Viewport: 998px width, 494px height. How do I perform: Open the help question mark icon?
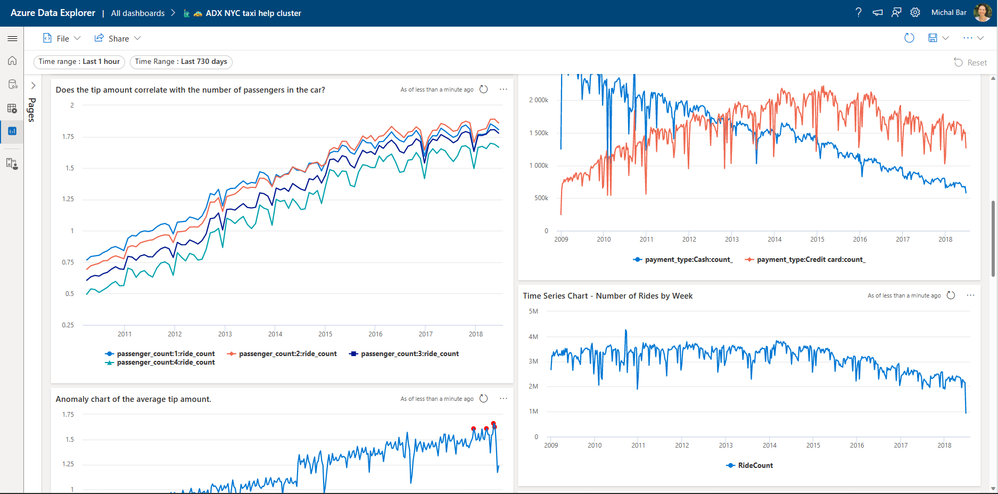coord(859,13)
